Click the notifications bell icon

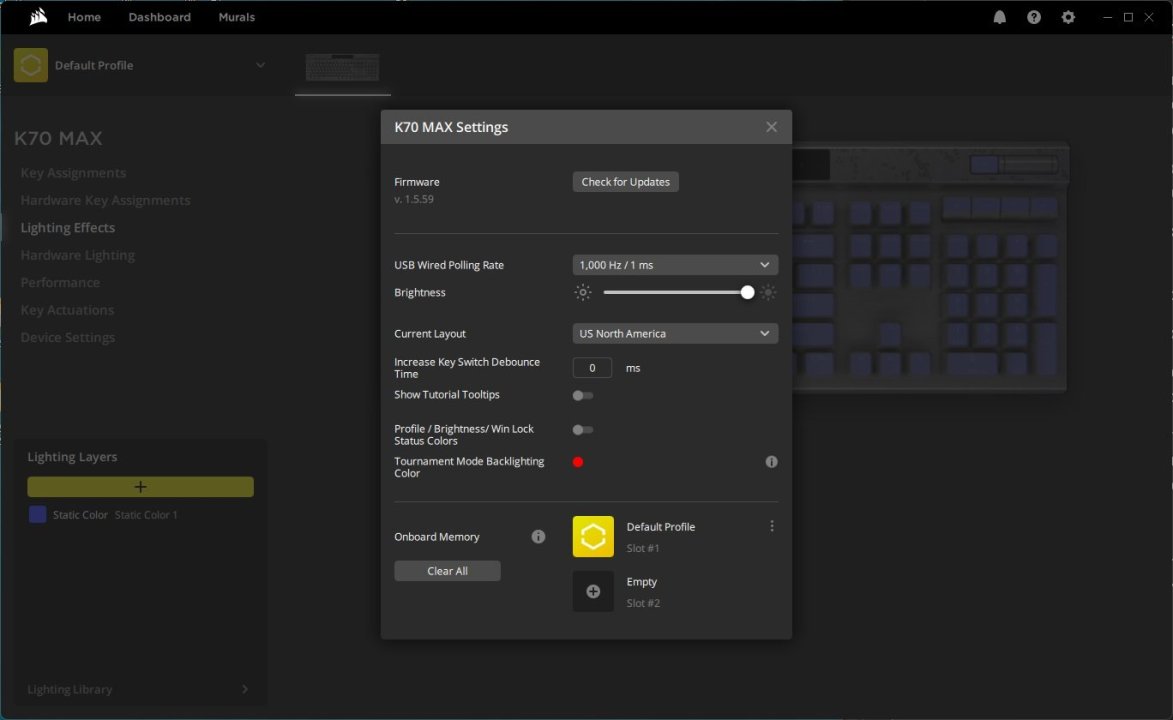point(999,17)
